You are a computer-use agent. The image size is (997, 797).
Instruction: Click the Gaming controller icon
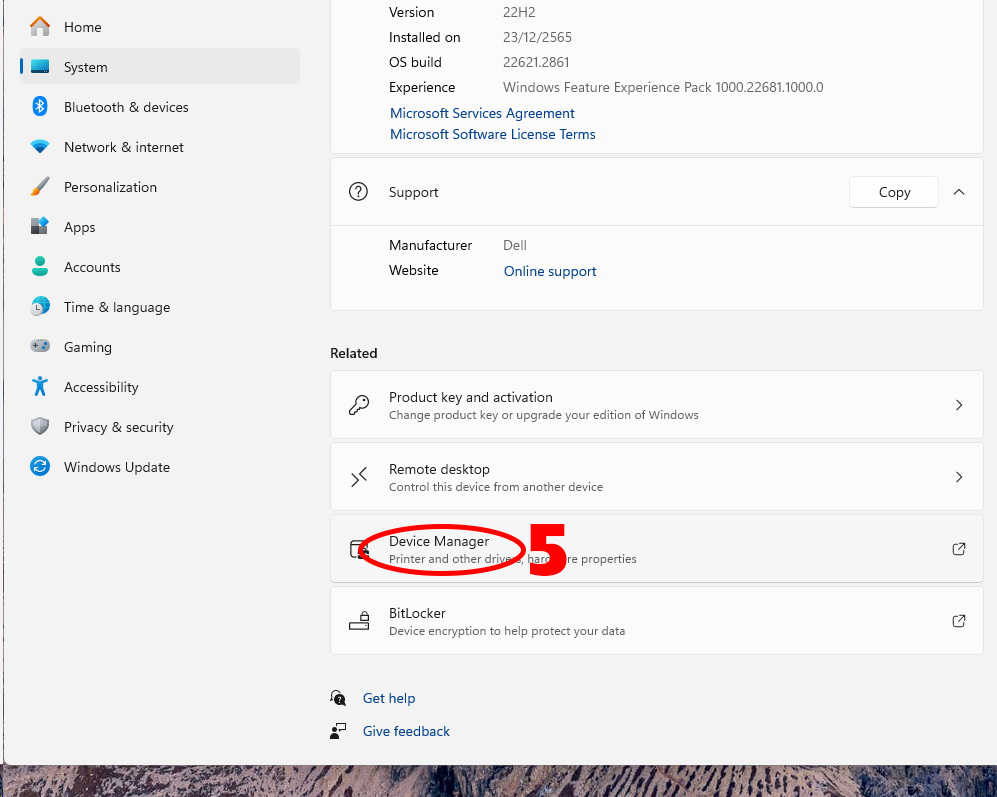(x=40, y=347)
